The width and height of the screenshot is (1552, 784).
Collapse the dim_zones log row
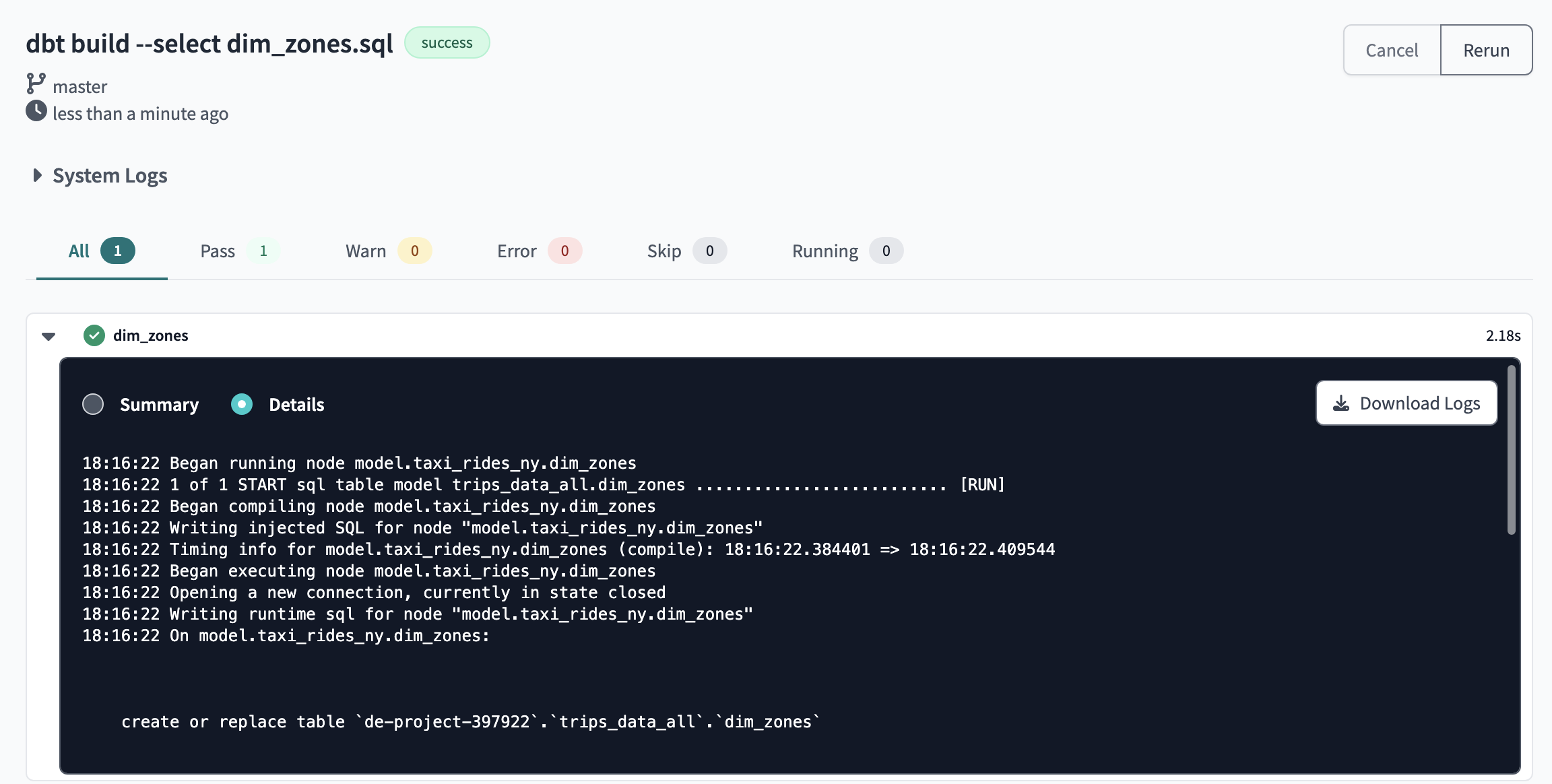tap(48, 336)
